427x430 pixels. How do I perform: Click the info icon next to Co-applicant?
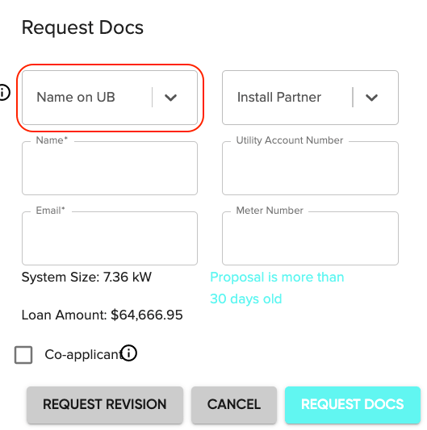pos(129,353)
